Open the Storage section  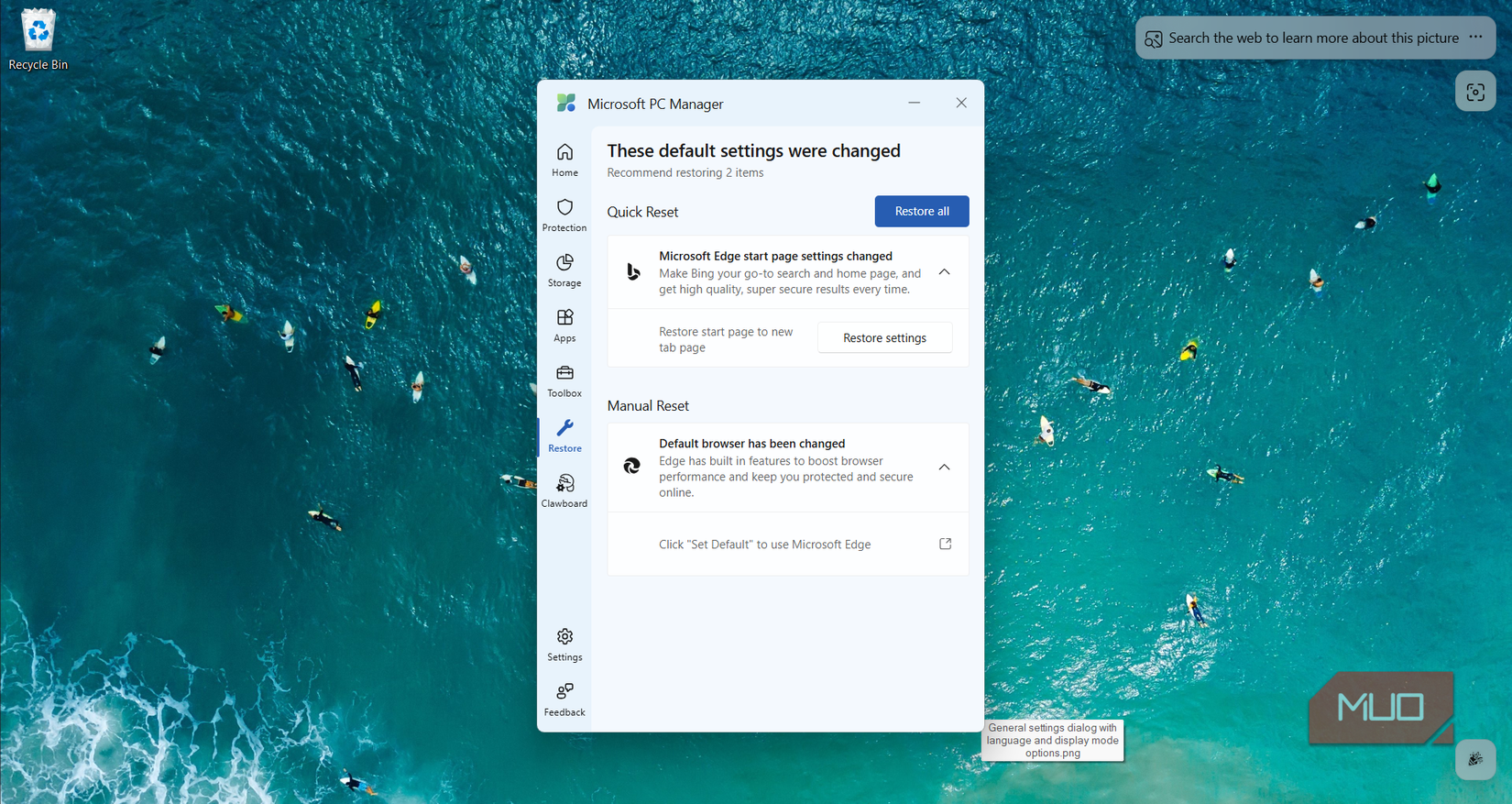click(564, 270)
